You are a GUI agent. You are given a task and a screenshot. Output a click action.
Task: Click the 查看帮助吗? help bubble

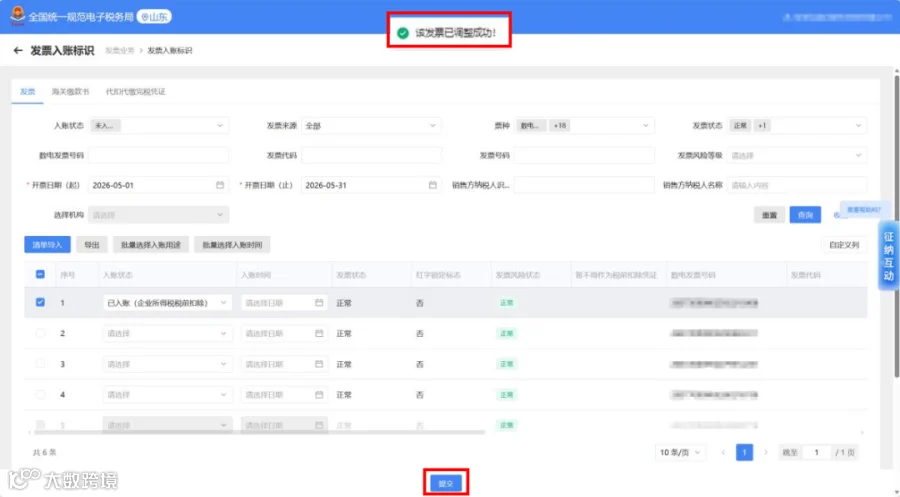pos(864,209)
